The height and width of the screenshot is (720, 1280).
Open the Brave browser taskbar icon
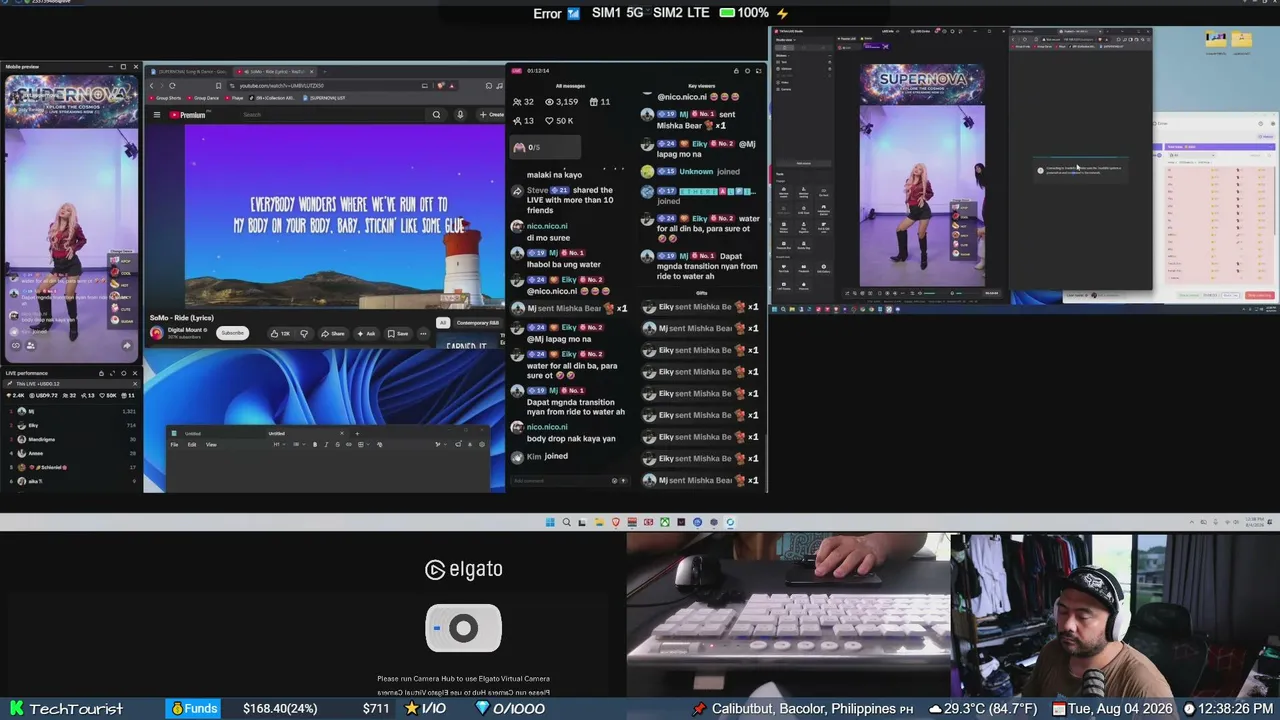coord(615,522)
